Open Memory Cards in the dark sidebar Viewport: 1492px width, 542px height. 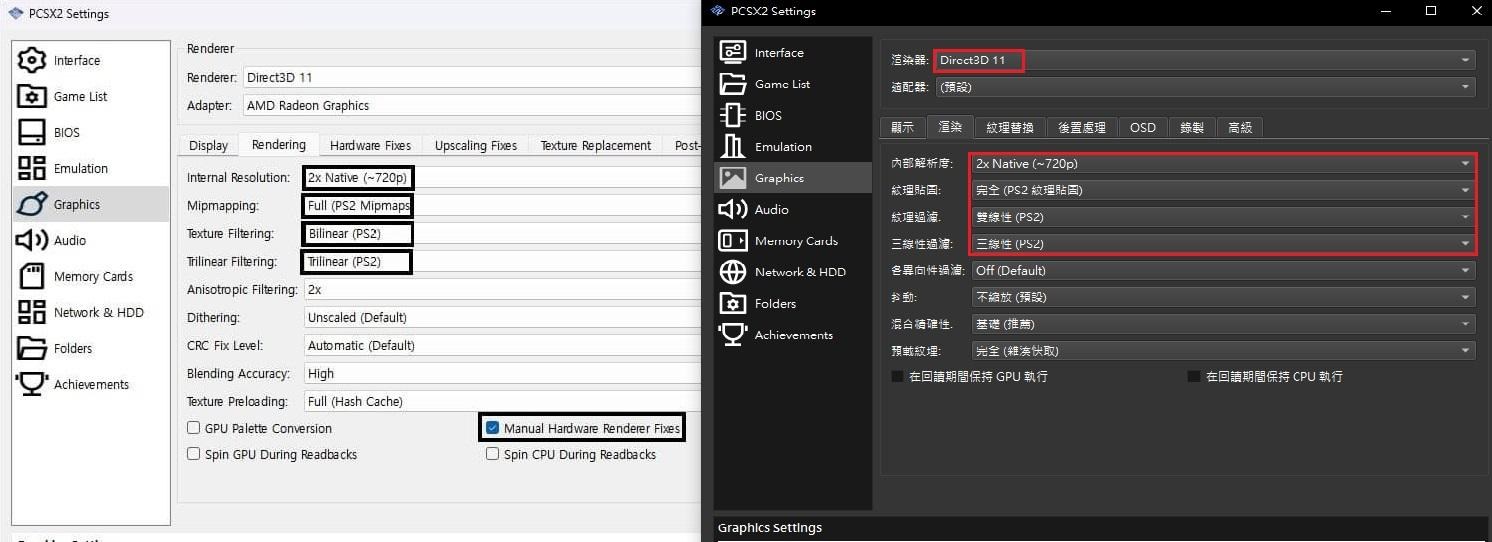click(x=795, y=241)
